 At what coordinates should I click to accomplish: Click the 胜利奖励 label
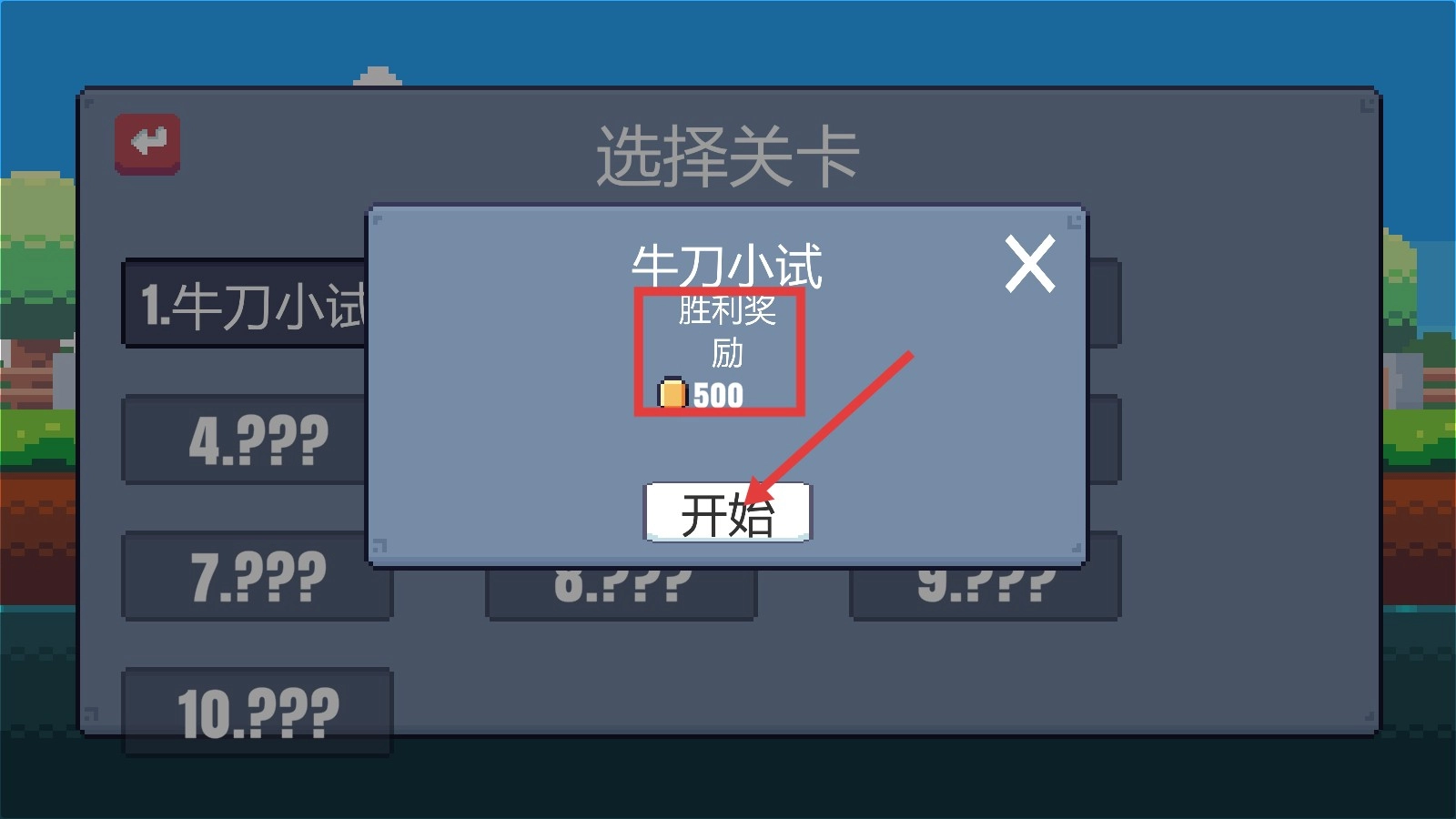727,331
